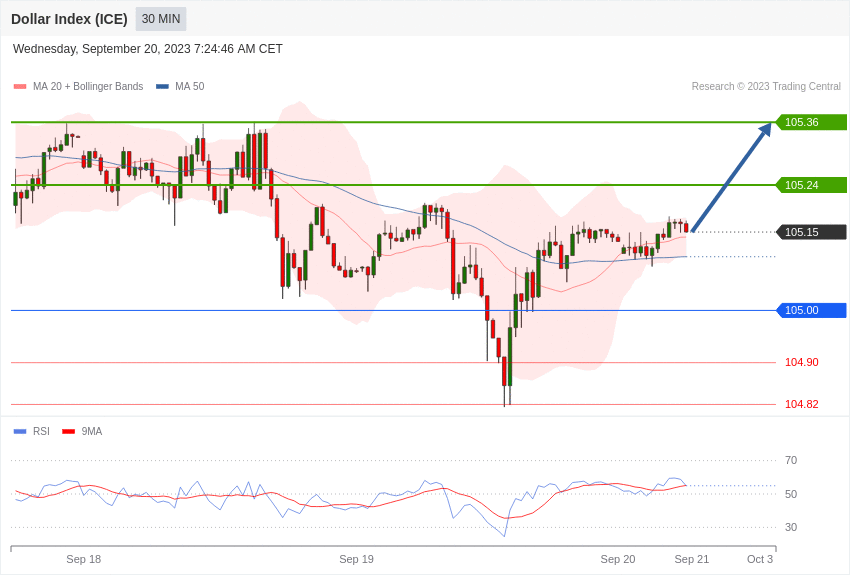
Task: Click the Dollar Index (ICE) title
Action: pyautogui.click(x=69, y=19)
